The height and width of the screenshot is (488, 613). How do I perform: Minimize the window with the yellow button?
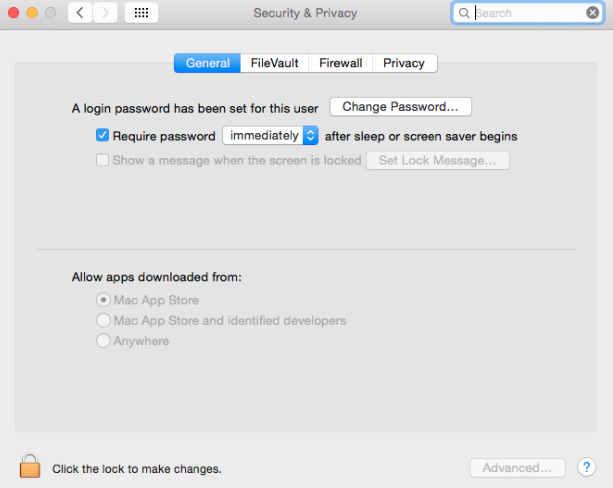[x=32, y=13]
